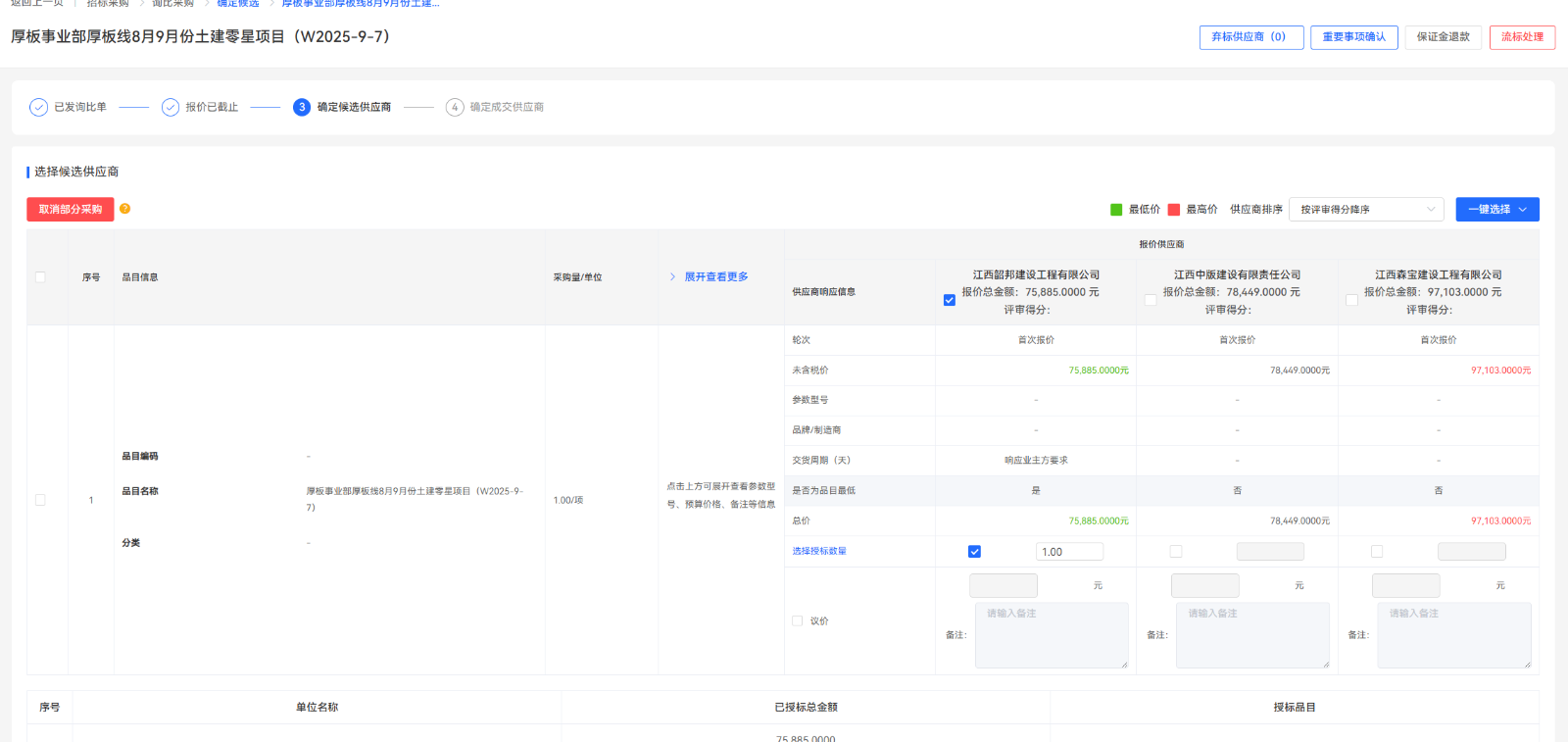Click the red 最高价 legend square
The height and width of the screenshot is (742, 1568).
1174,210
